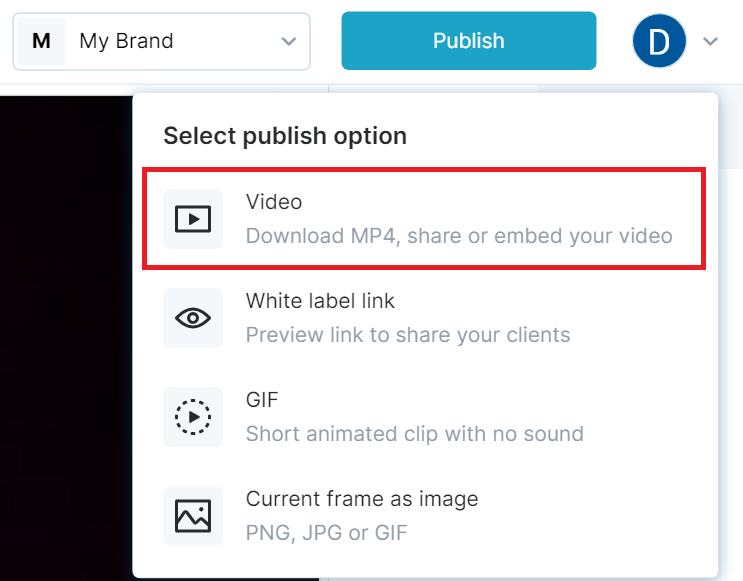Expand the chevron beside the user avatar
This screenshot has height=581, width=743.
coord(710,42)
